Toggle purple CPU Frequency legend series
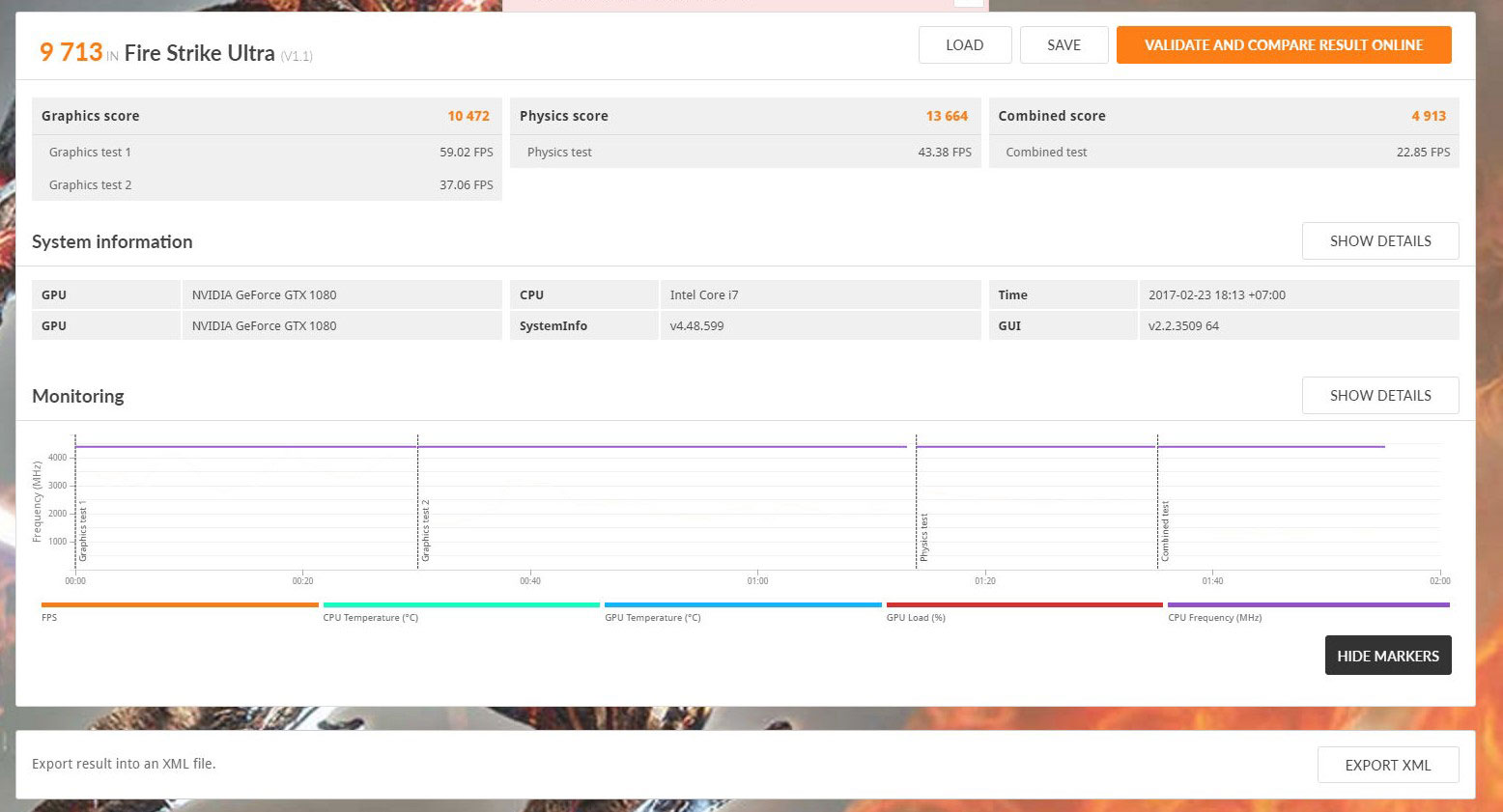The width and height of the screenshot is (1503, 812). tap(1308, 611)
